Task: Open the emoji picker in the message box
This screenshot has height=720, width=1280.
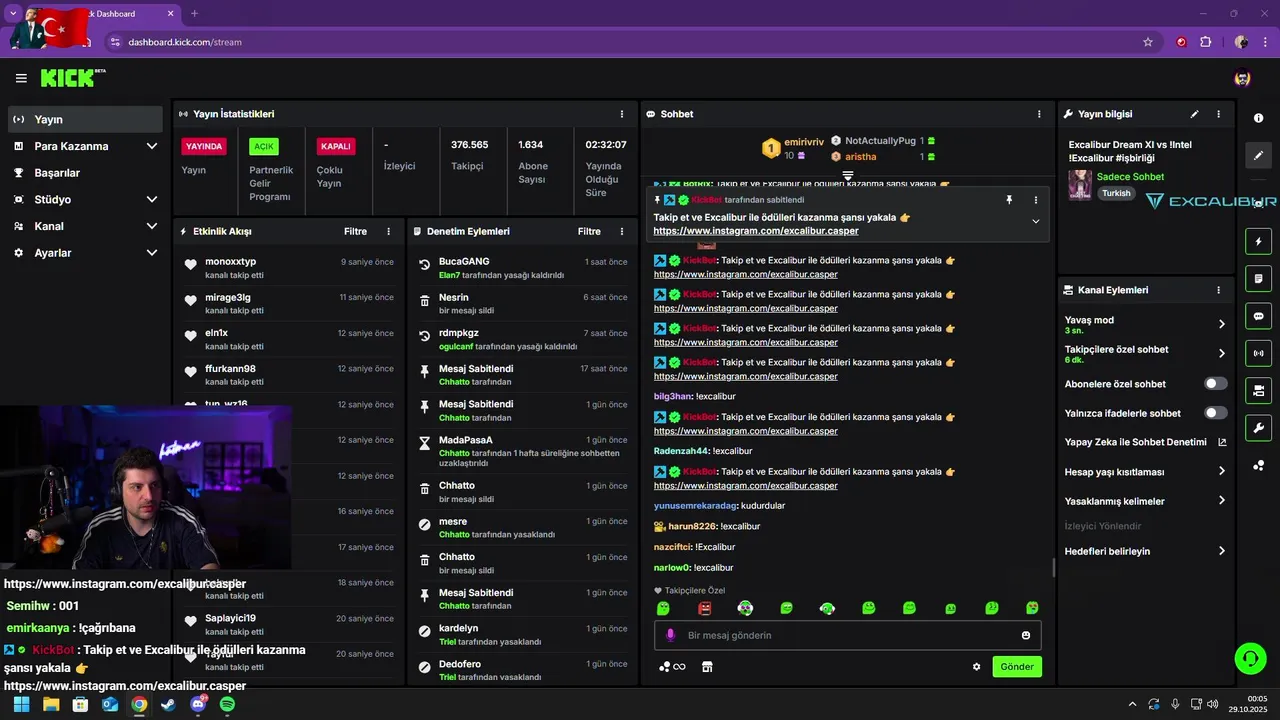Action: pyautogui.click(x=1026, y=635)
